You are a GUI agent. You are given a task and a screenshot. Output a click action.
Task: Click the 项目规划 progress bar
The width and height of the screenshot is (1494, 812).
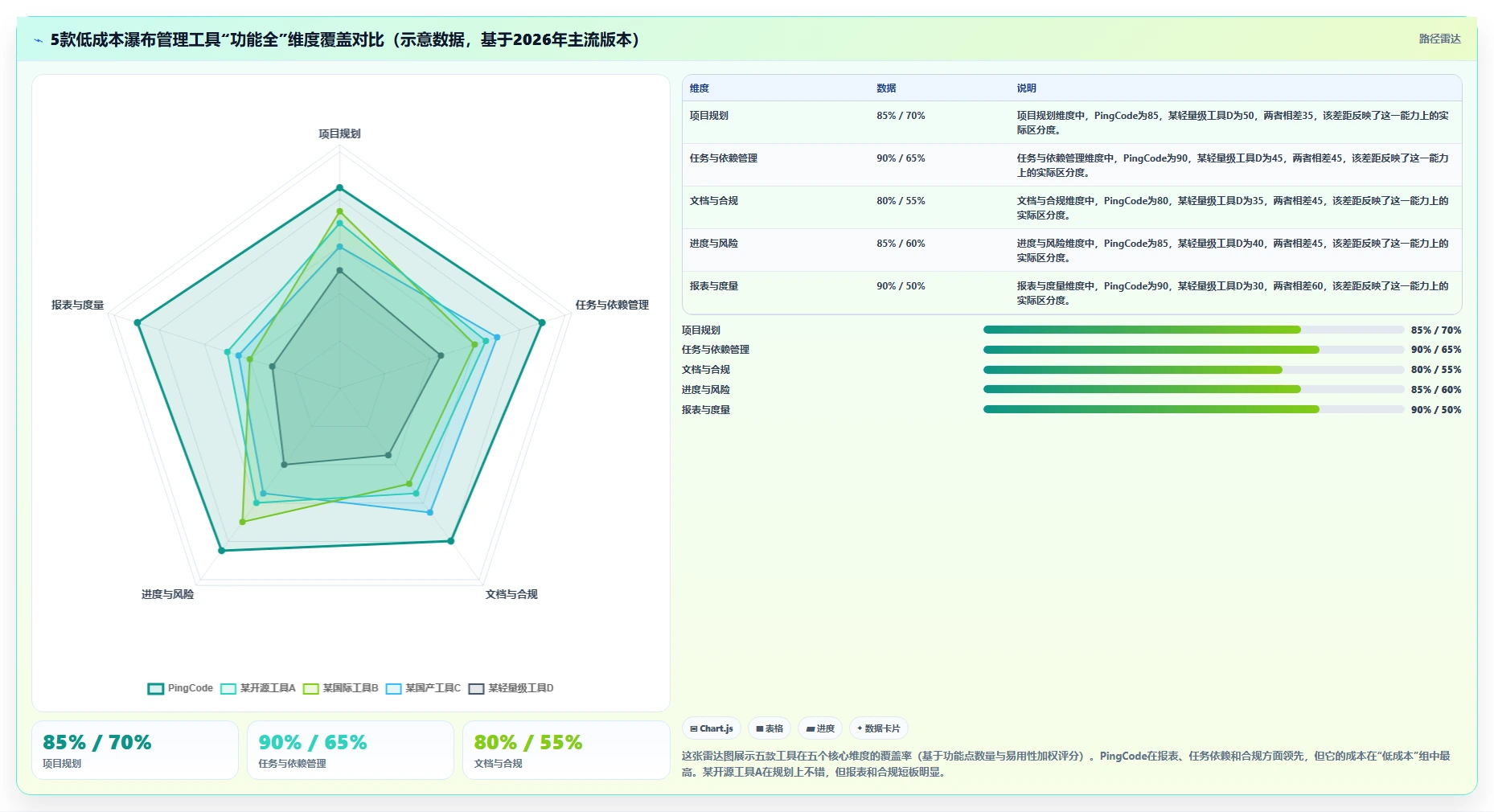[1193, 330]
